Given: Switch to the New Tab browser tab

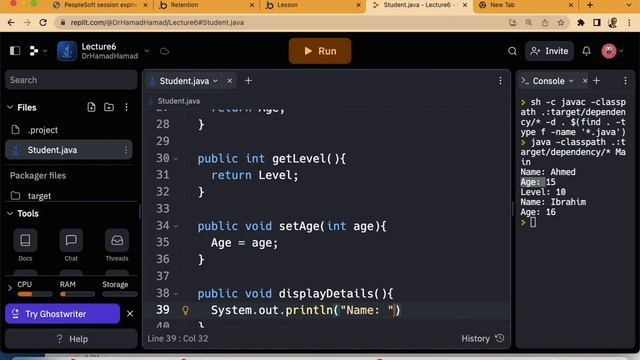Looking at the screenshot, I should [526, 5].
